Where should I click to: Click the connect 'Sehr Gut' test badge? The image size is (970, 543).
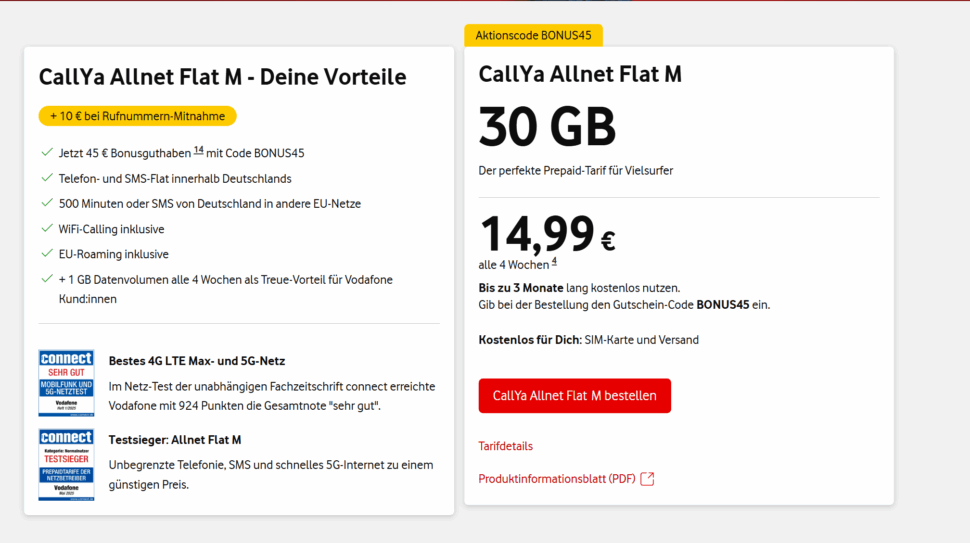pyautogui.click(x=66, y=383)
